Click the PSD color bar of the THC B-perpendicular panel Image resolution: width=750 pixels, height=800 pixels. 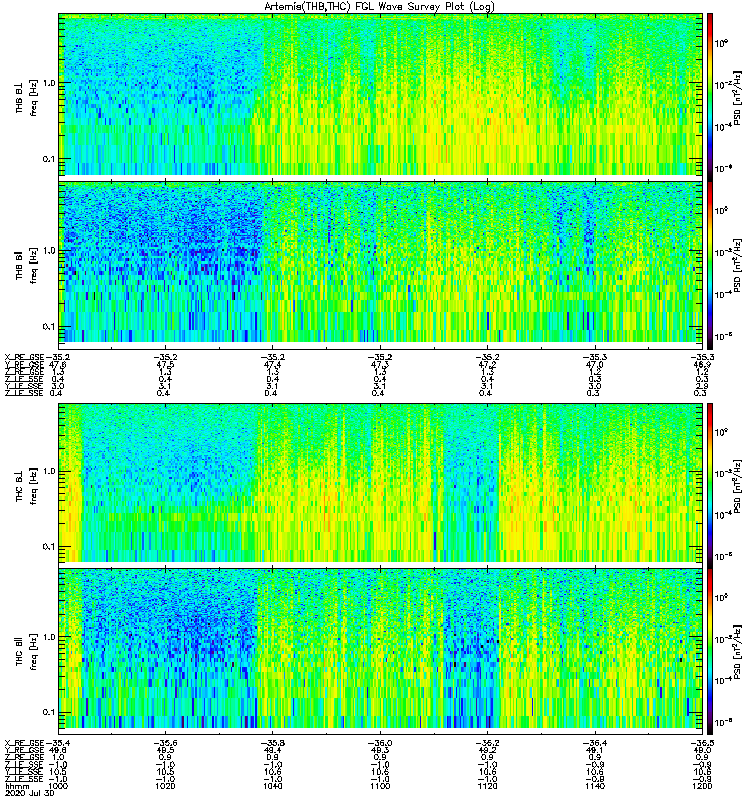(710, 485)
